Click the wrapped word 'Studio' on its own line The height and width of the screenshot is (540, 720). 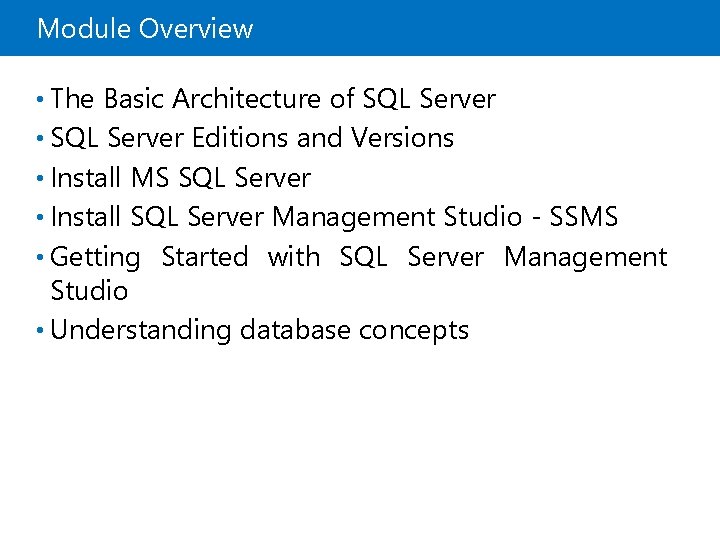coord(89,291)
